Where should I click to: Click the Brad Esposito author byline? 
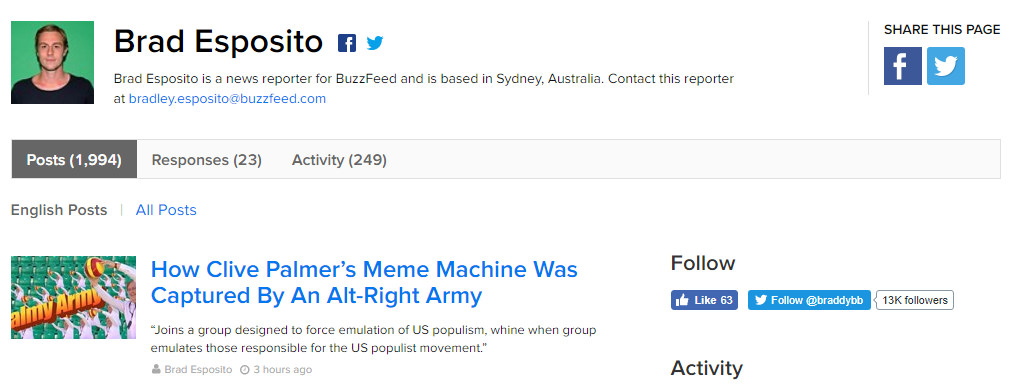pyautogui.click(x=199, y=370)
